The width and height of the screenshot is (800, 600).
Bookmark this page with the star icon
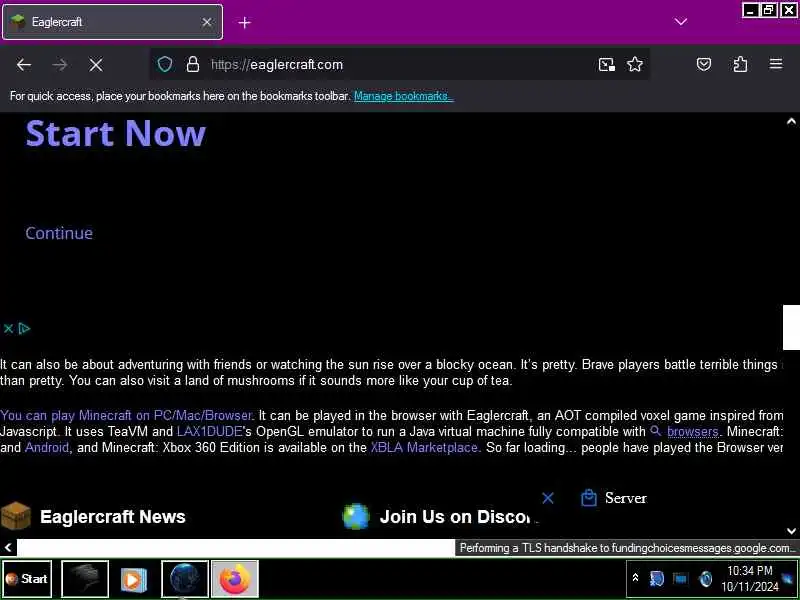[x=635, y=64]
